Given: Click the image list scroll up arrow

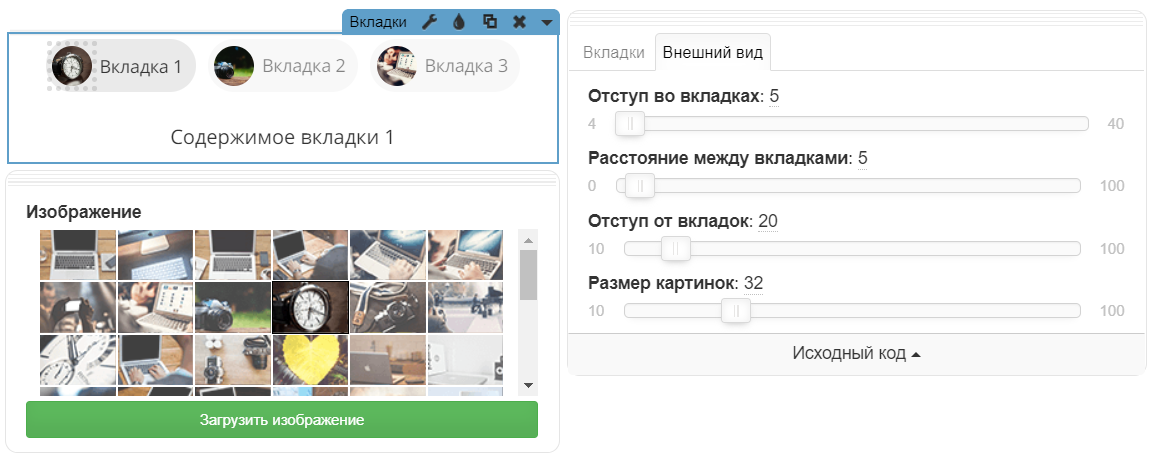Looking at the screenshot, I should (529, 239).
